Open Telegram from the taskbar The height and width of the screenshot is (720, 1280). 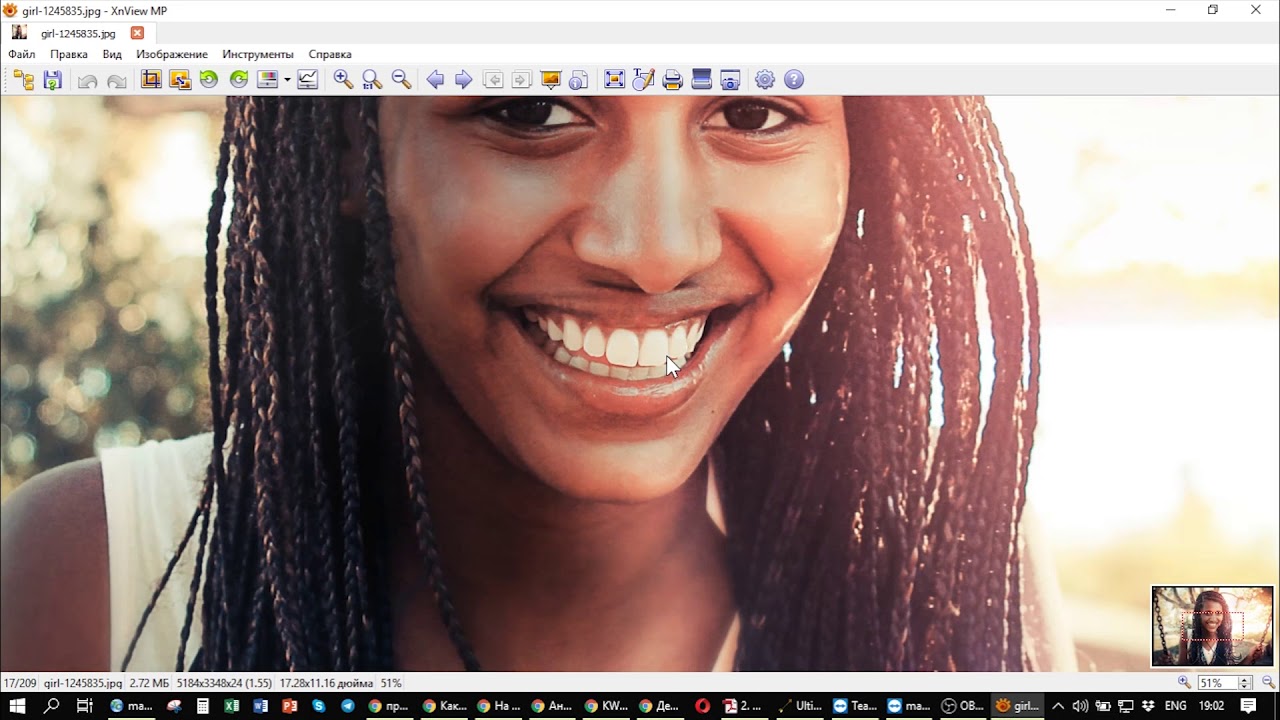[x=348, y=705]
